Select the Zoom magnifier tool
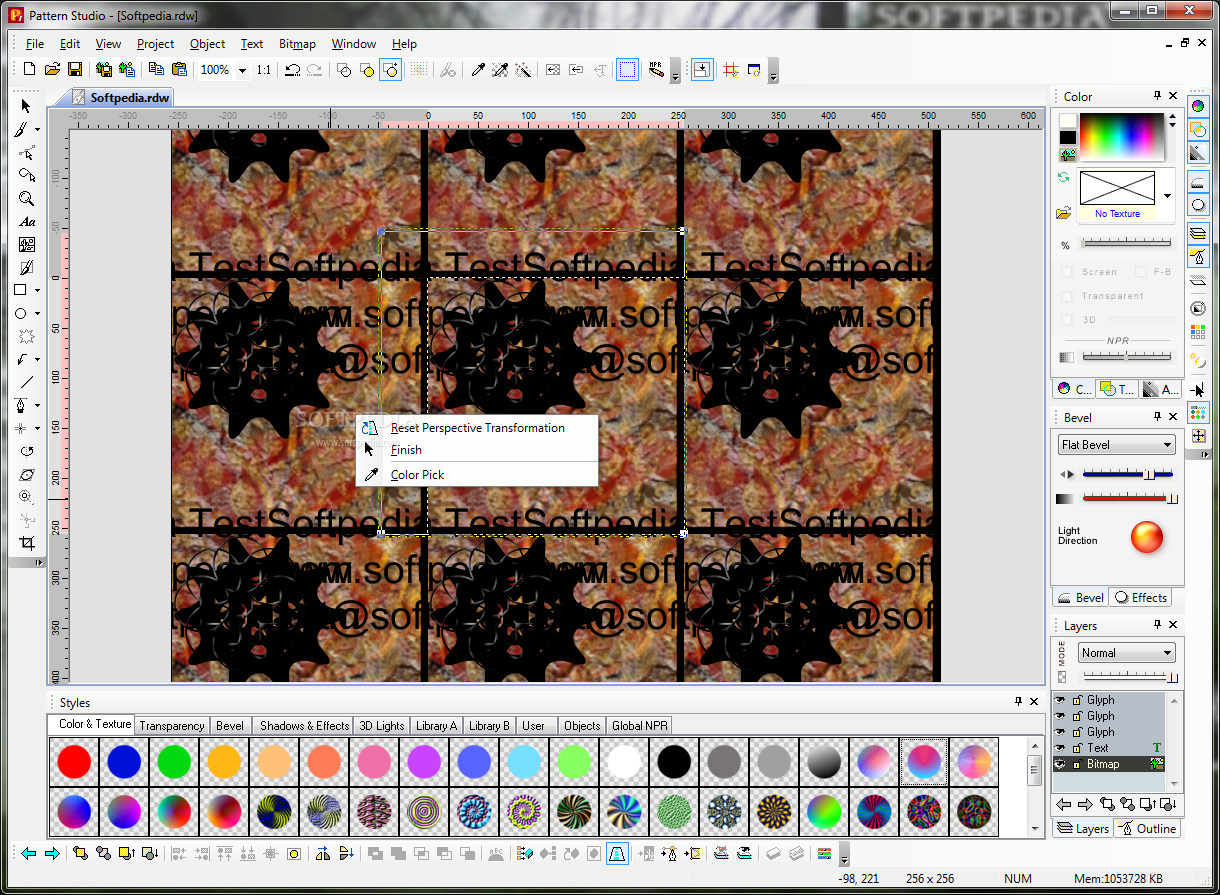Image resolution: width=1220 pixels, height=895 pixels. [26, 198]
